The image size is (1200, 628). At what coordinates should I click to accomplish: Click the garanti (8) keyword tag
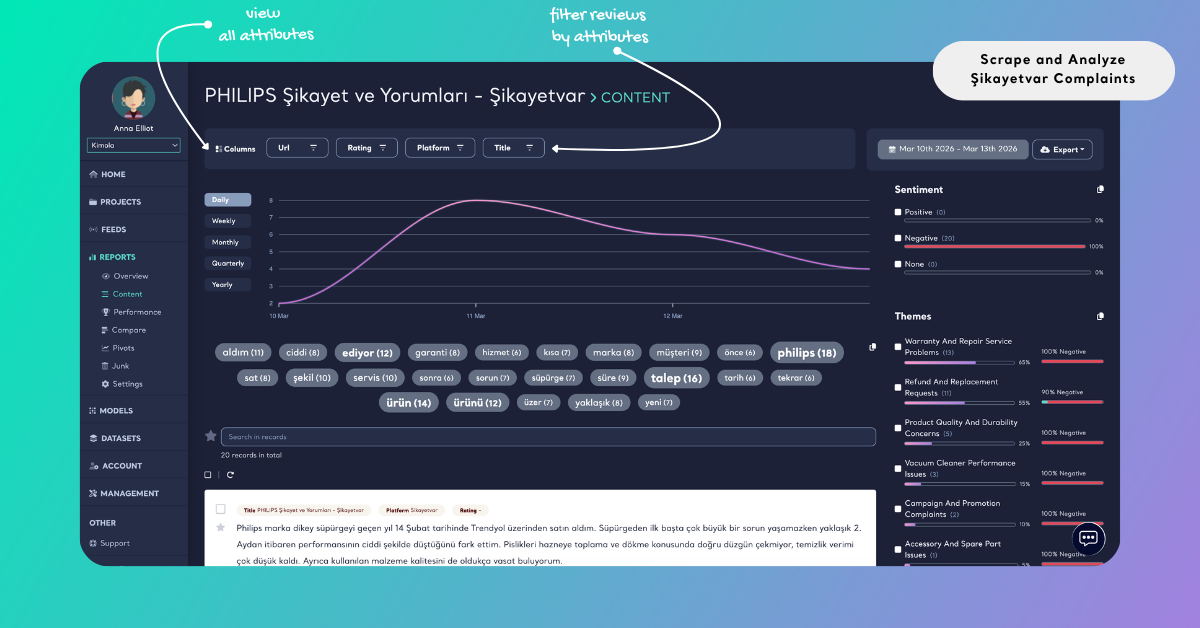click(x=438, y=352)
